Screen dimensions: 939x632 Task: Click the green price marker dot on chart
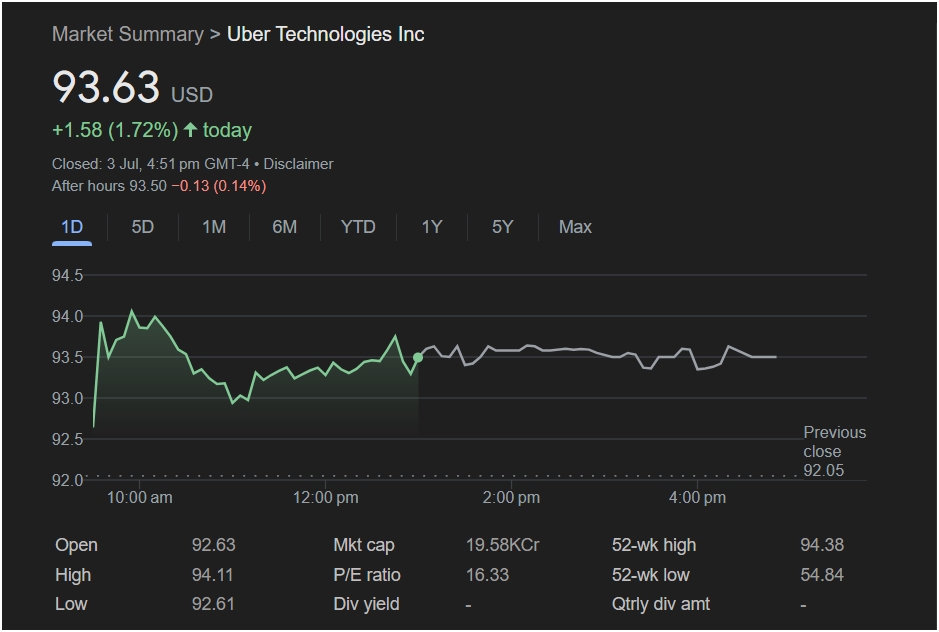[418, 358]
